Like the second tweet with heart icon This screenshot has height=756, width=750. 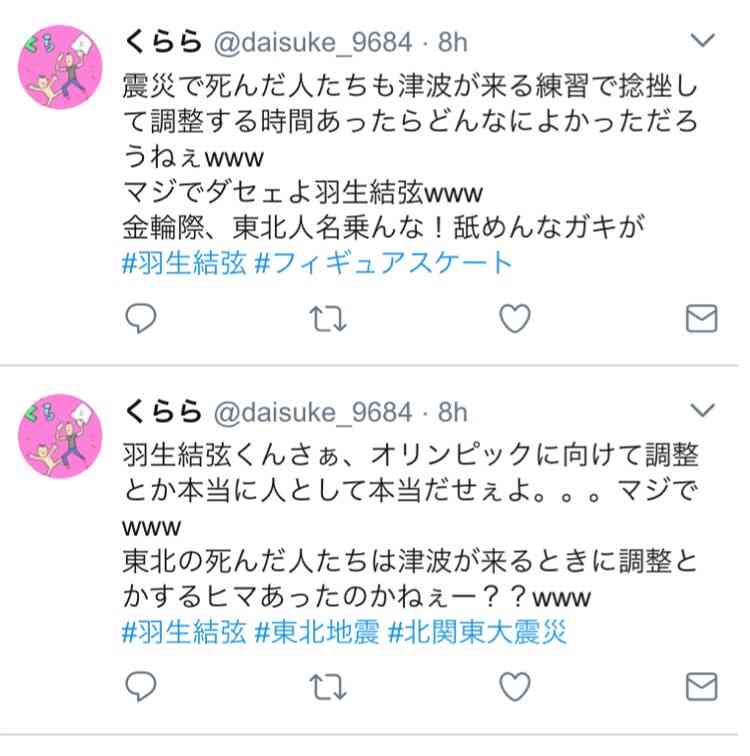515,686
